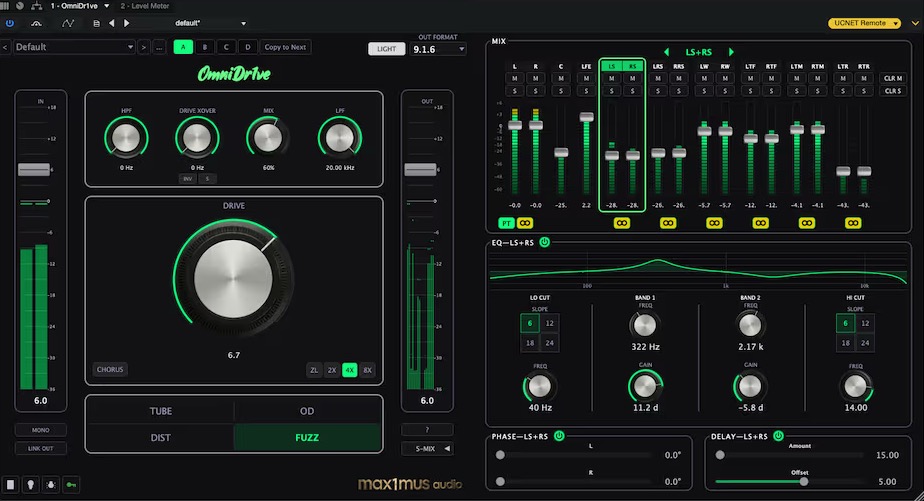Viewport: 924px width, 501px height.
Task: Enable the MONO toggle
Action: pos(41,430)
